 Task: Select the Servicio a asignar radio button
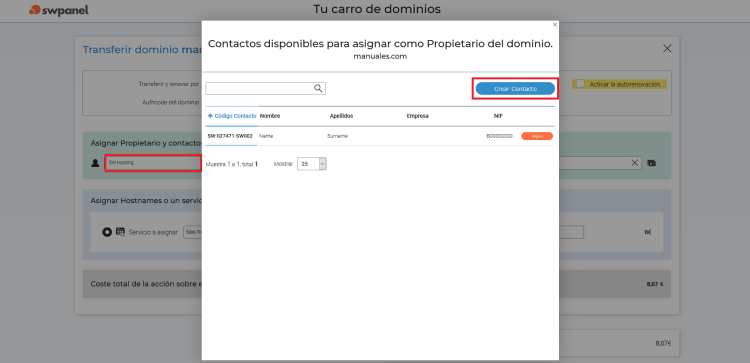pos(107,232)
